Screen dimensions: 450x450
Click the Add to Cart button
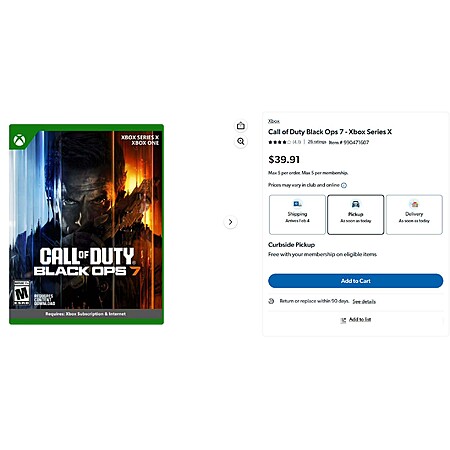[x=356, y=281]
